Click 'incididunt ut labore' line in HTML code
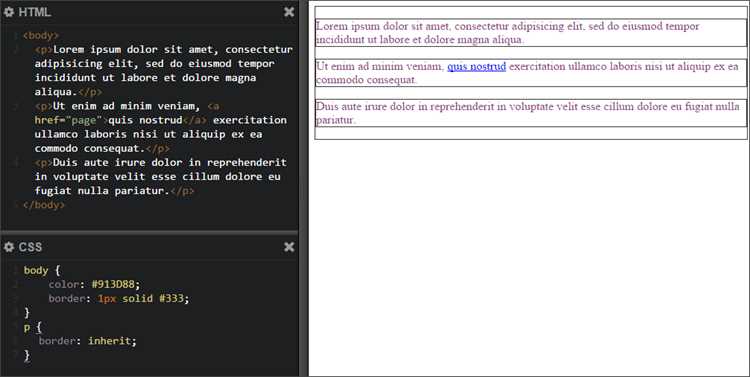This screenshot has height=377, width=750. 145,78
